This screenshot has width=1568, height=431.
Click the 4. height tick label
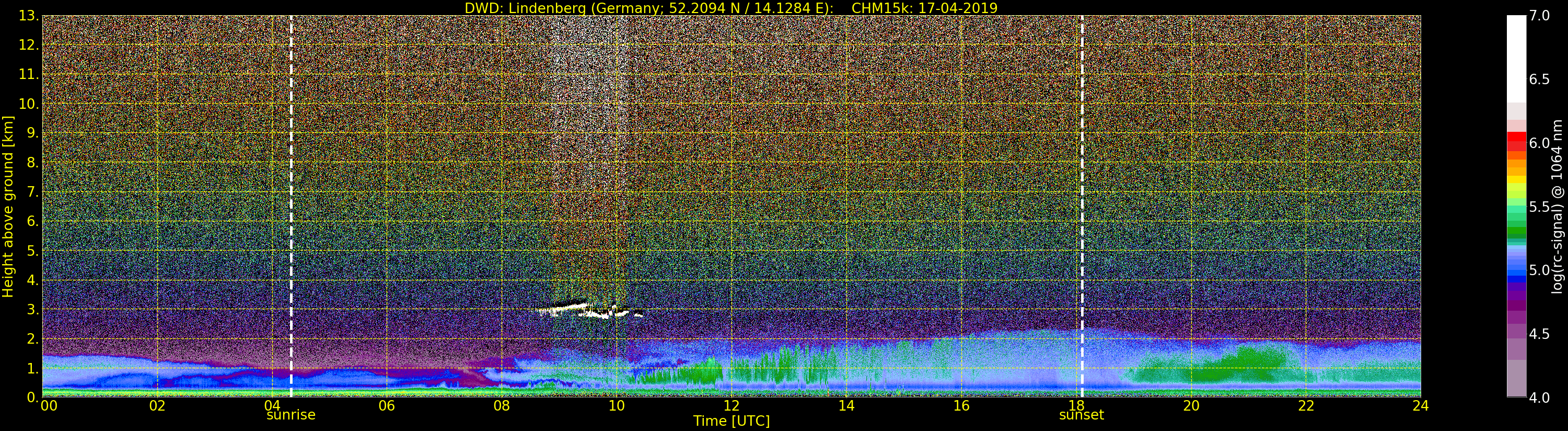32,280
